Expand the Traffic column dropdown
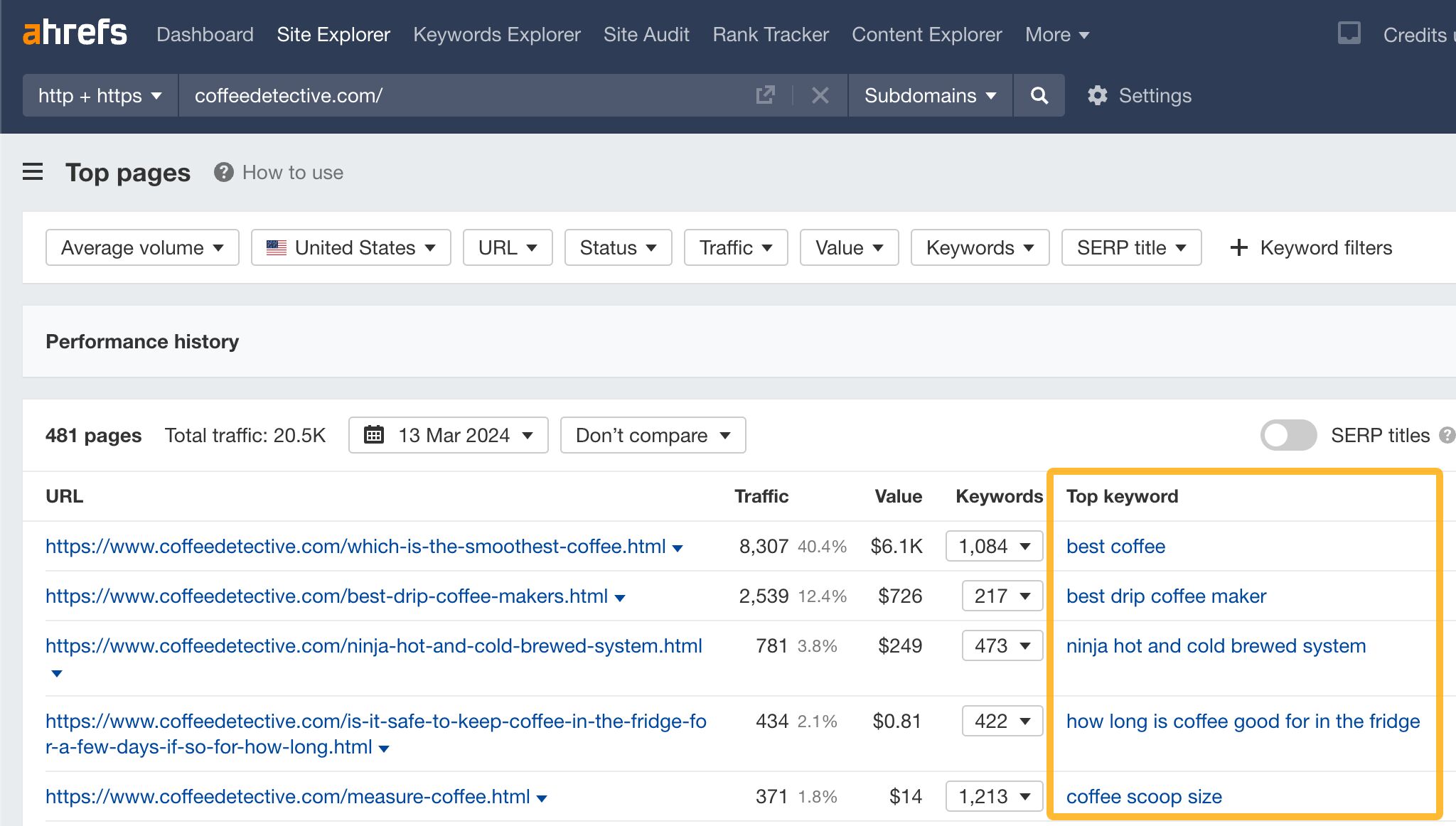 735,248
